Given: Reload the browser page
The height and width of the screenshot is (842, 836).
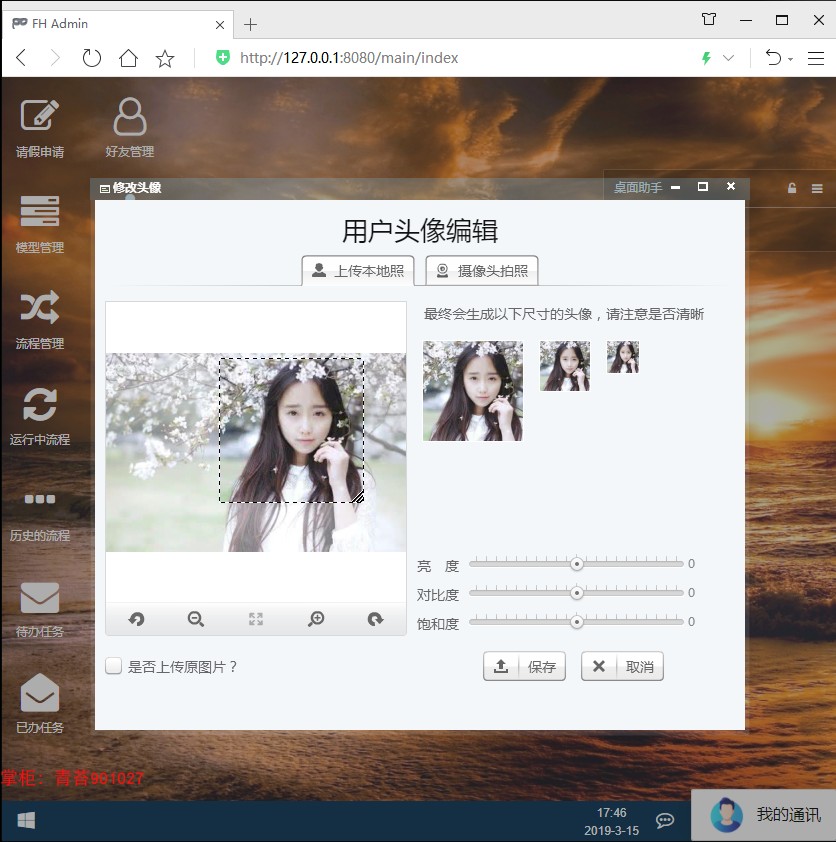Looking at the screenshot, I should [x=92, y=57].
